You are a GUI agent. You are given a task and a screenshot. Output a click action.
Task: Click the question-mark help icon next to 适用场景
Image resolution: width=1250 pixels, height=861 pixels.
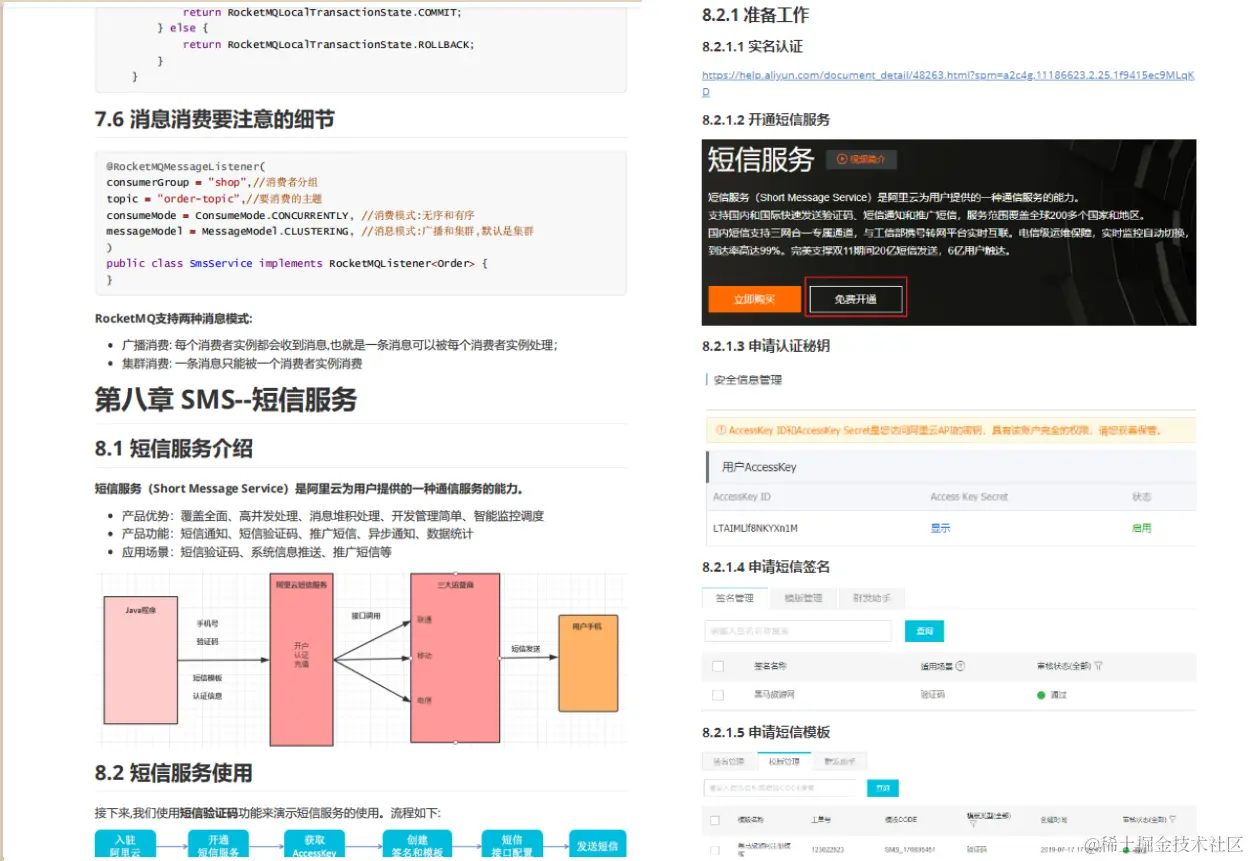click(962, 666)
